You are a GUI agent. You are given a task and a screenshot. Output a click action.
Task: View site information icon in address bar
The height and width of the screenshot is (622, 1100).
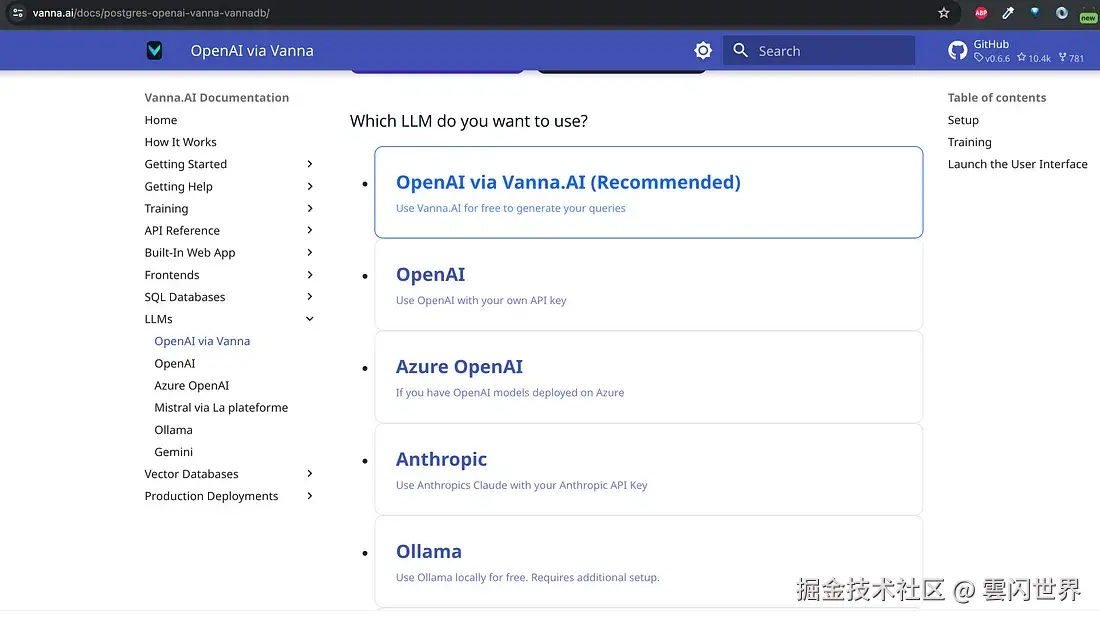pyautogui.click(x=17, y=13)
